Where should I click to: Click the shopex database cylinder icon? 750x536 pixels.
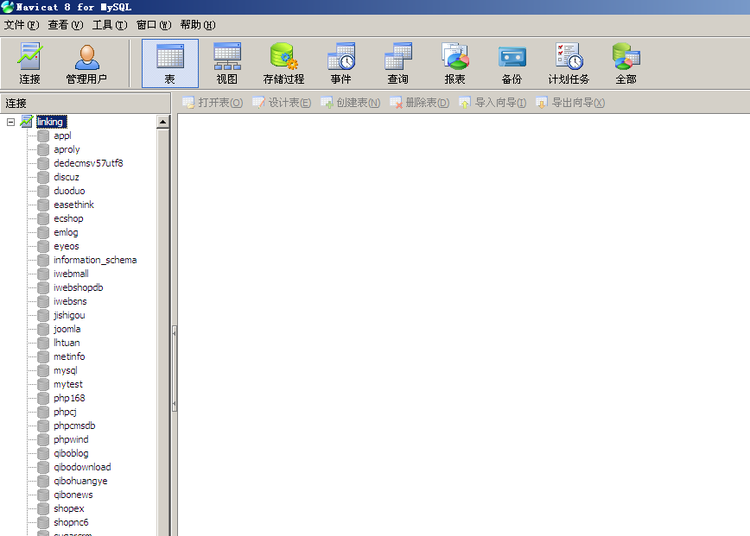coord(44,509)
